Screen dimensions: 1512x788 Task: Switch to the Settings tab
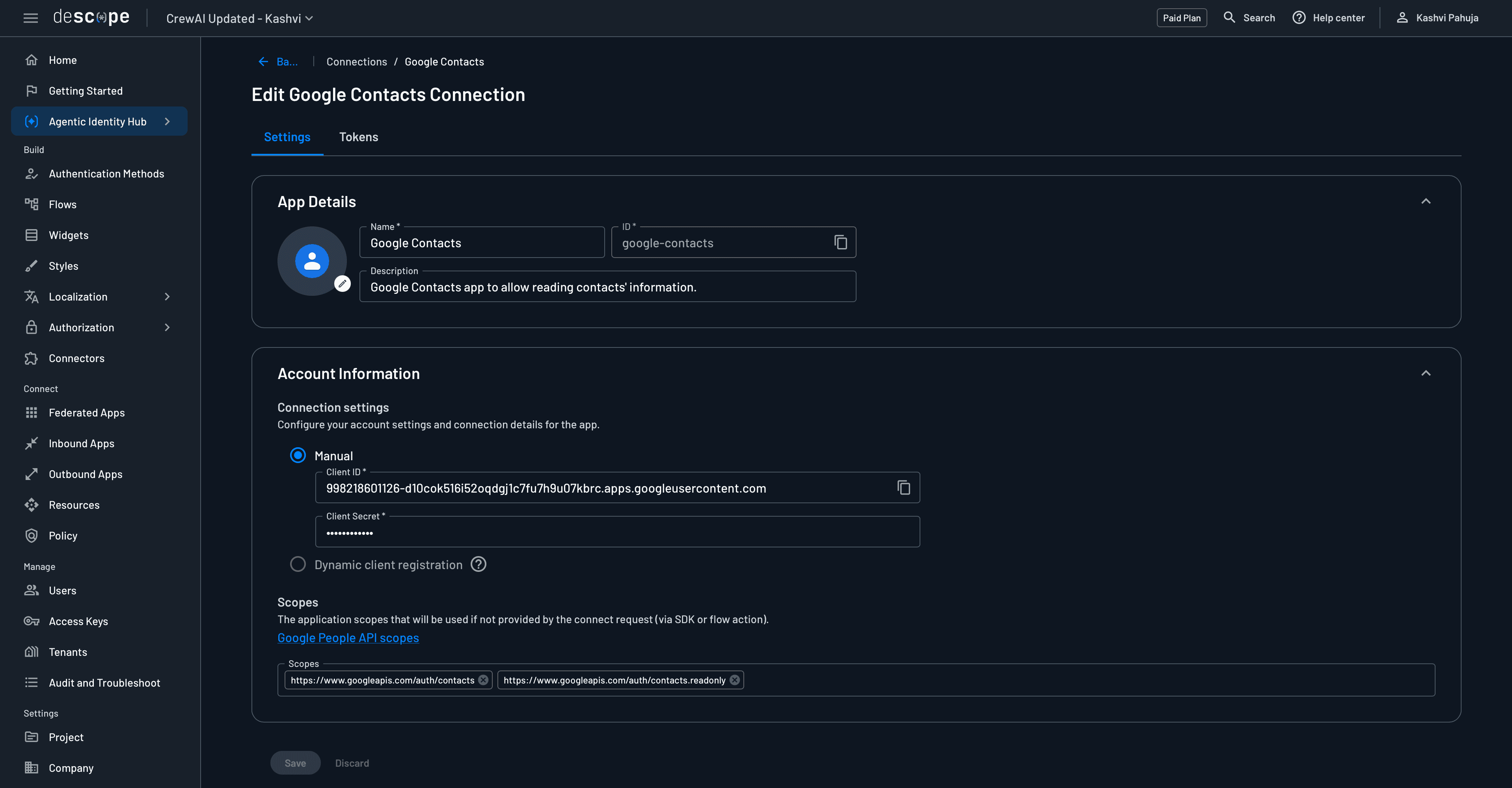(x=287, y=137)
